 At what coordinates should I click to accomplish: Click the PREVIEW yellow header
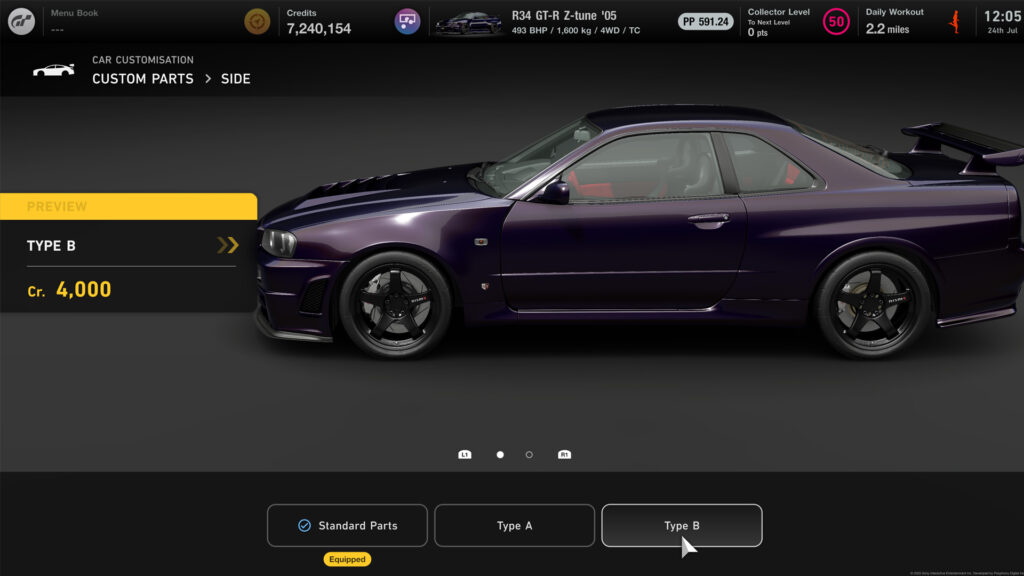[129, 206]
